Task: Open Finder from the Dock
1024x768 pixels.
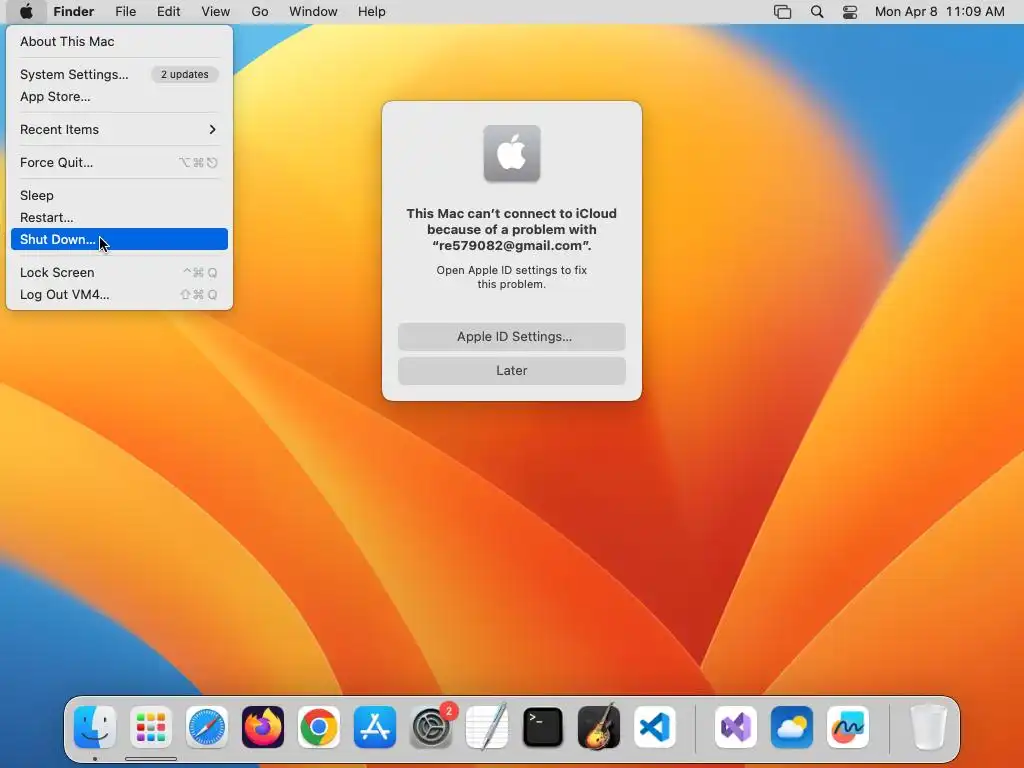Action: coord(95,727)
